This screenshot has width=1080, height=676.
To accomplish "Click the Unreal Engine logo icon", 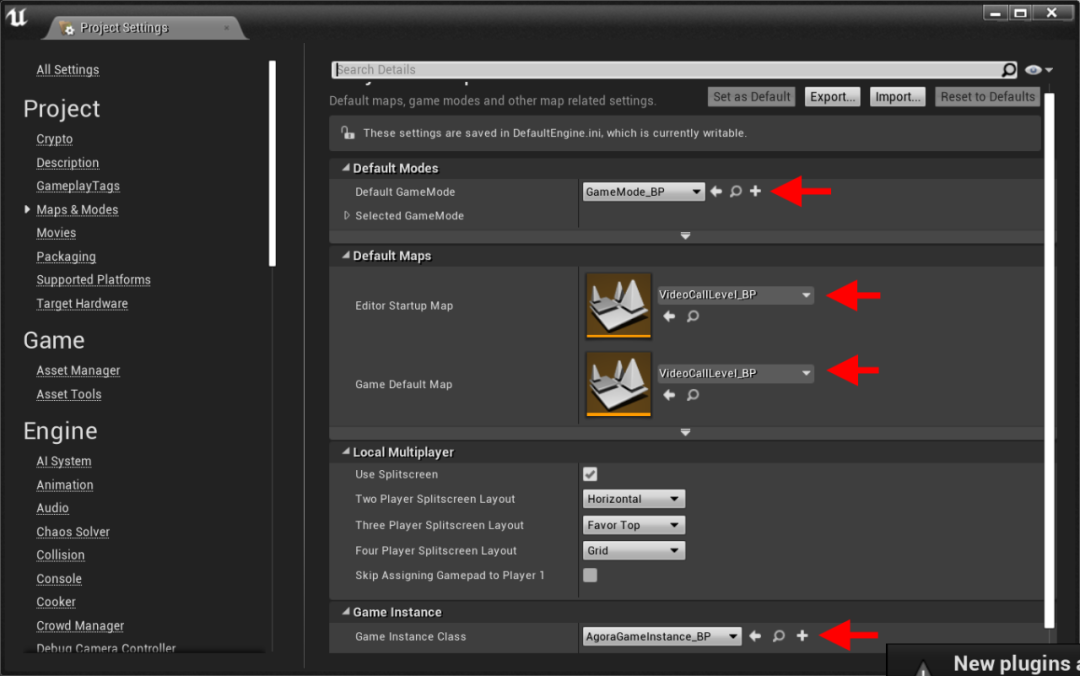I will 17,17.
